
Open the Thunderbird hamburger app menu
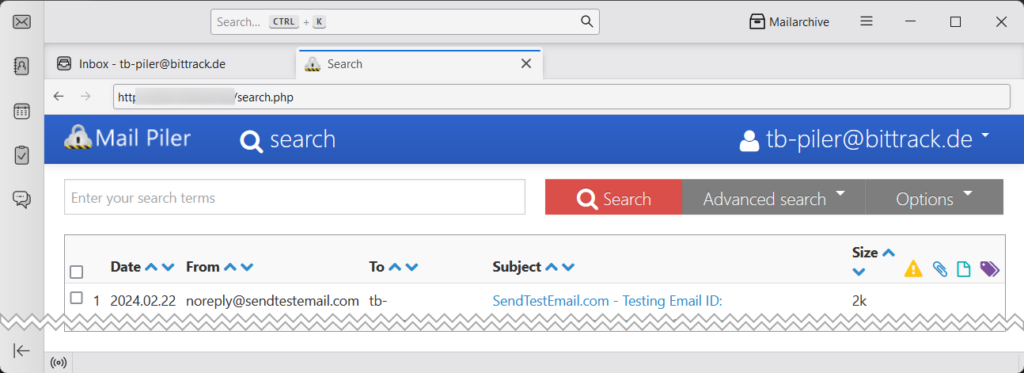click(867, 22)
